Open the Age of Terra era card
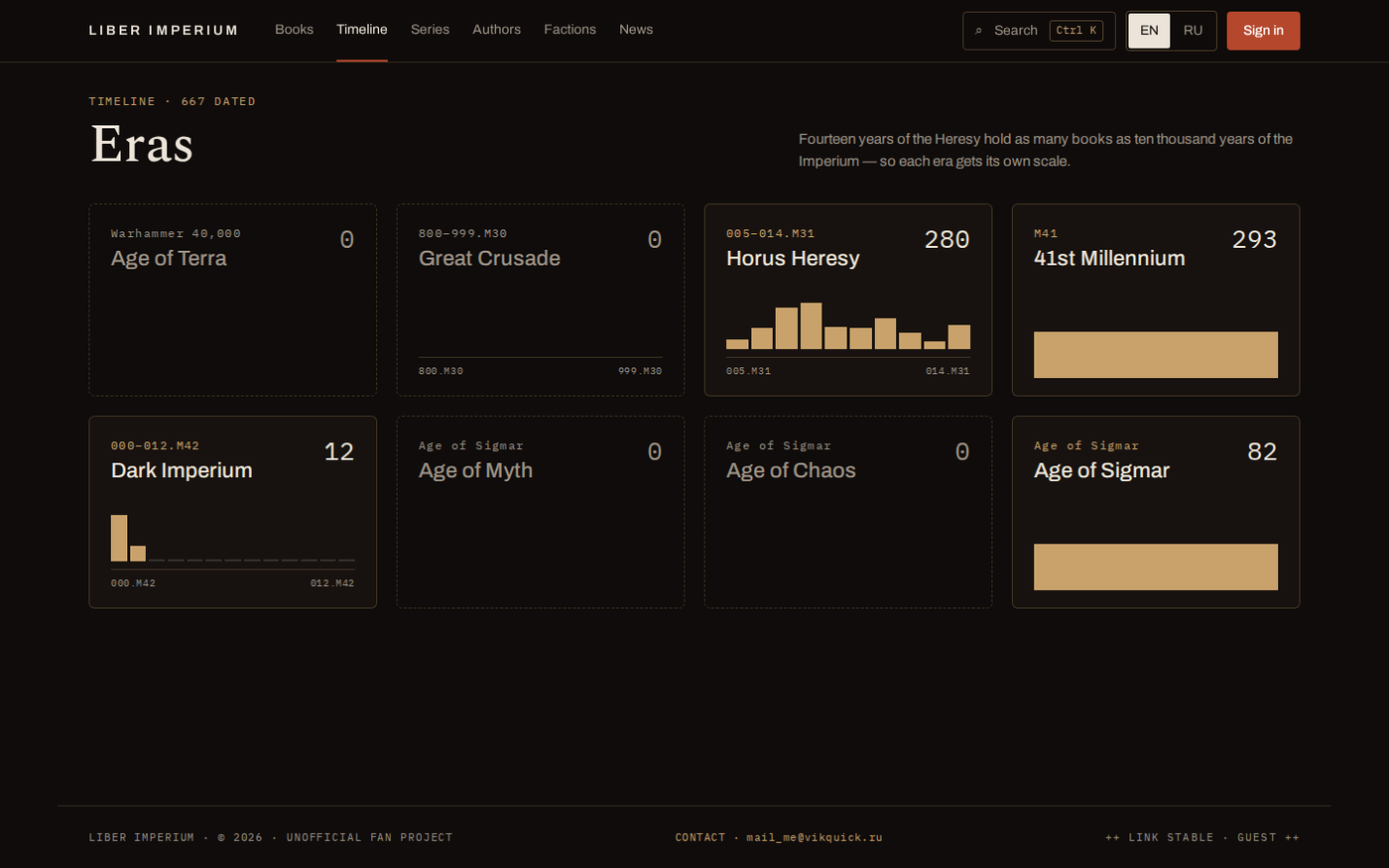Screen dimensions: 1389x868 pyautogui.click(x=233, y=300)
